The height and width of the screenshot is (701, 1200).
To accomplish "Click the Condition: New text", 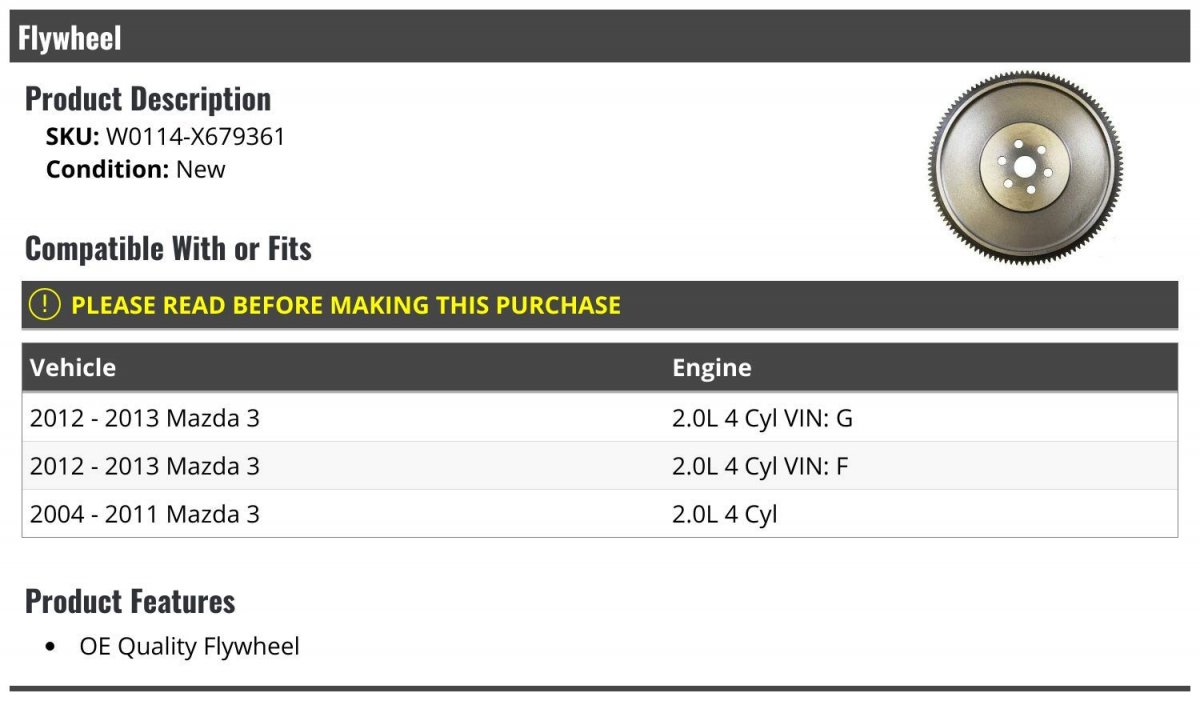I will [136, 169].
